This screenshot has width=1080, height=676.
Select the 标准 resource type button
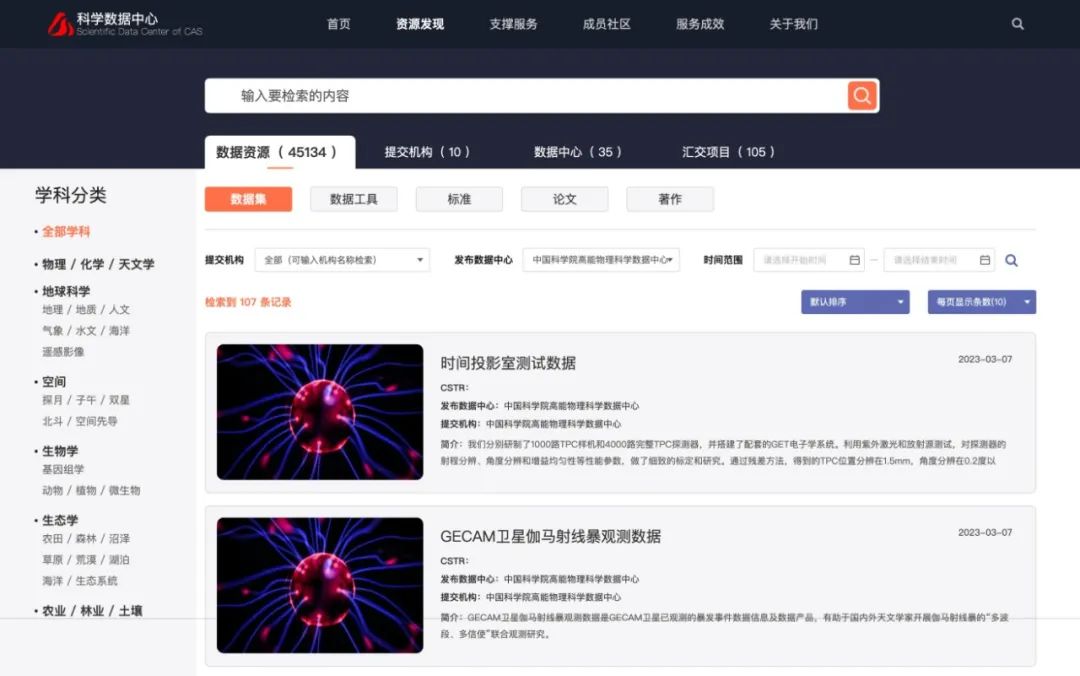coord(458,199)
